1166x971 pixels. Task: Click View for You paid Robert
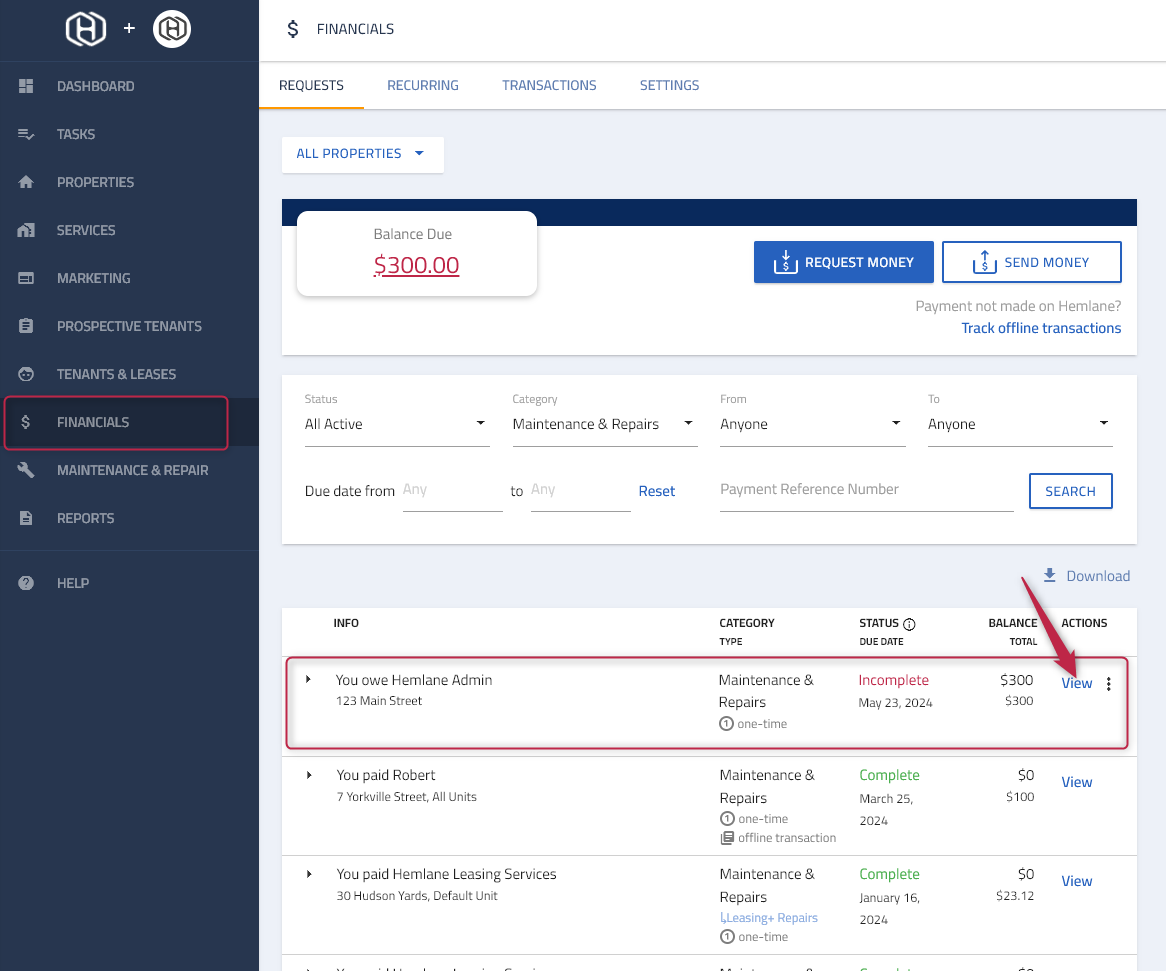coord(1076,782)
